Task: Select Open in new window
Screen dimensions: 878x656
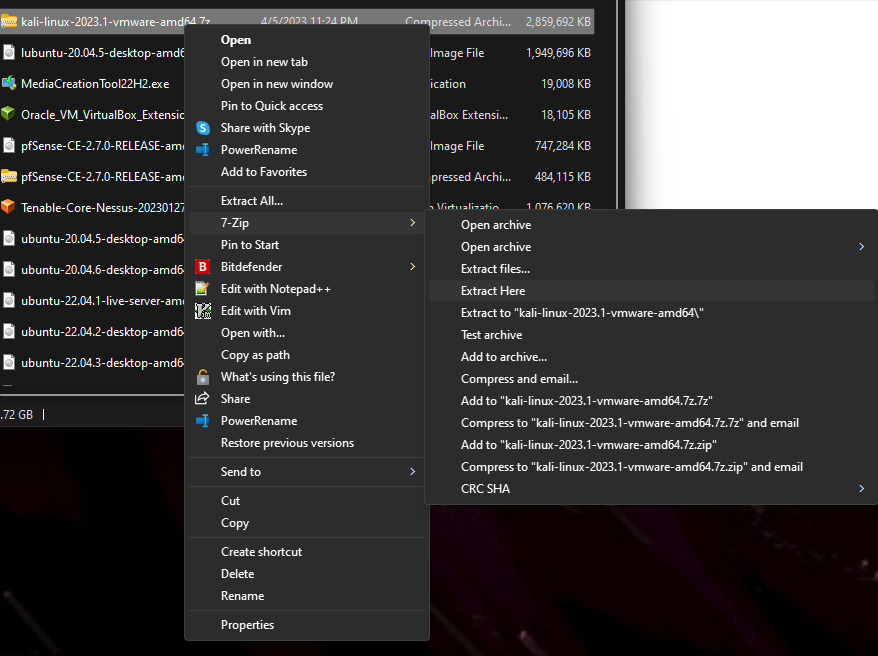Action: 277,84
